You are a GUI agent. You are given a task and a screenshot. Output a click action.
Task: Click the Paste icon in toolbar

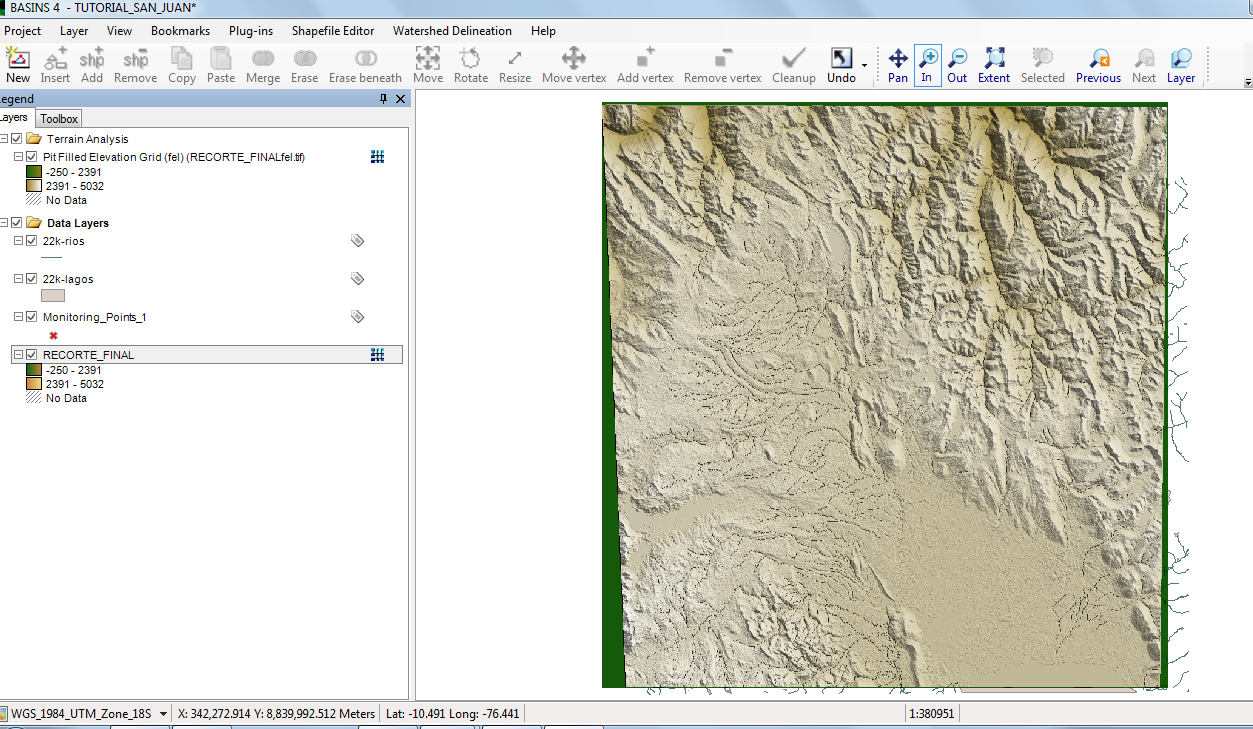click(221, 59)
